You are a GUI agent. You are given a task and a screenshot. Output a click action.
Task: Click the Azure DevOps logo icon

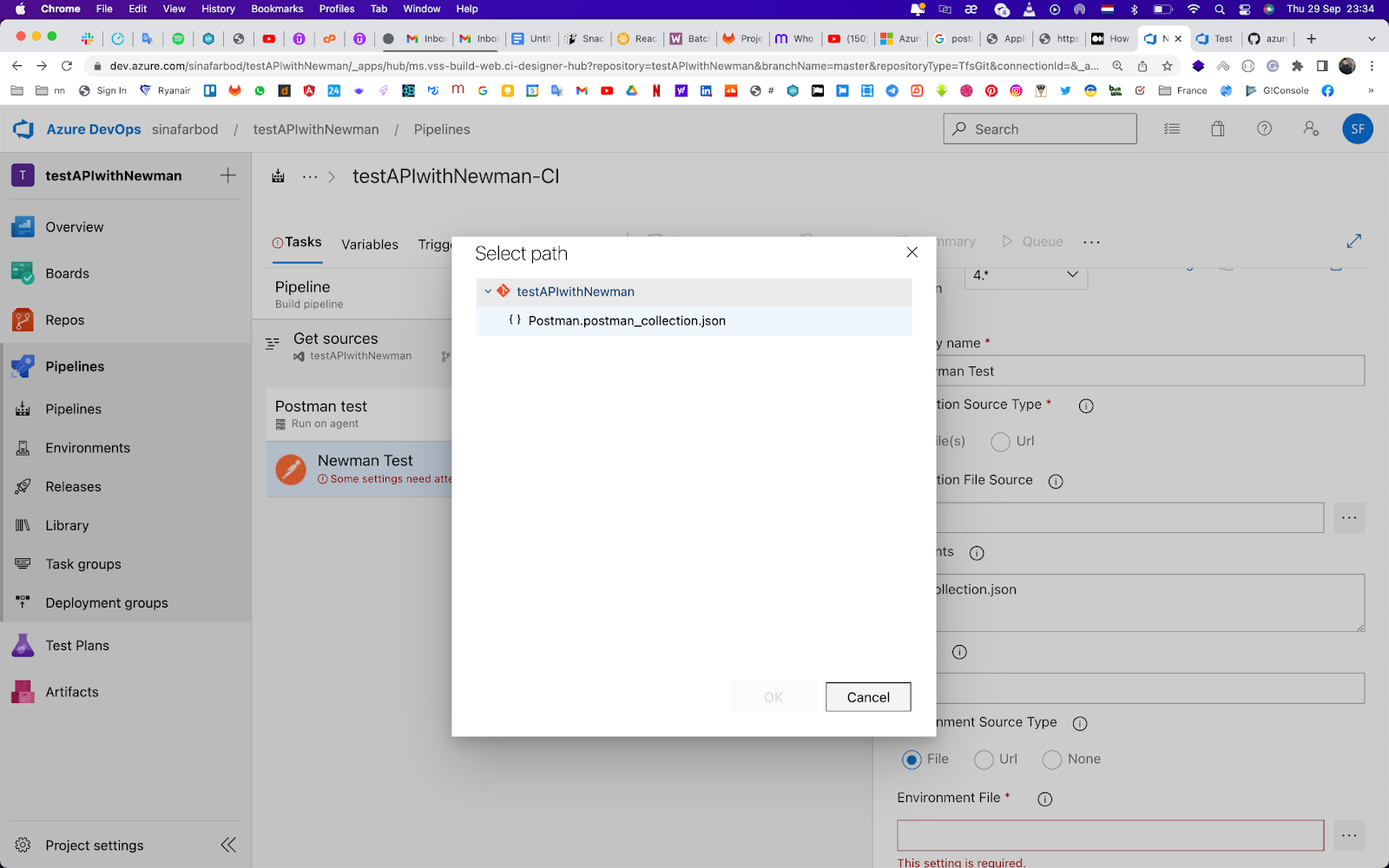click(23, 129)
